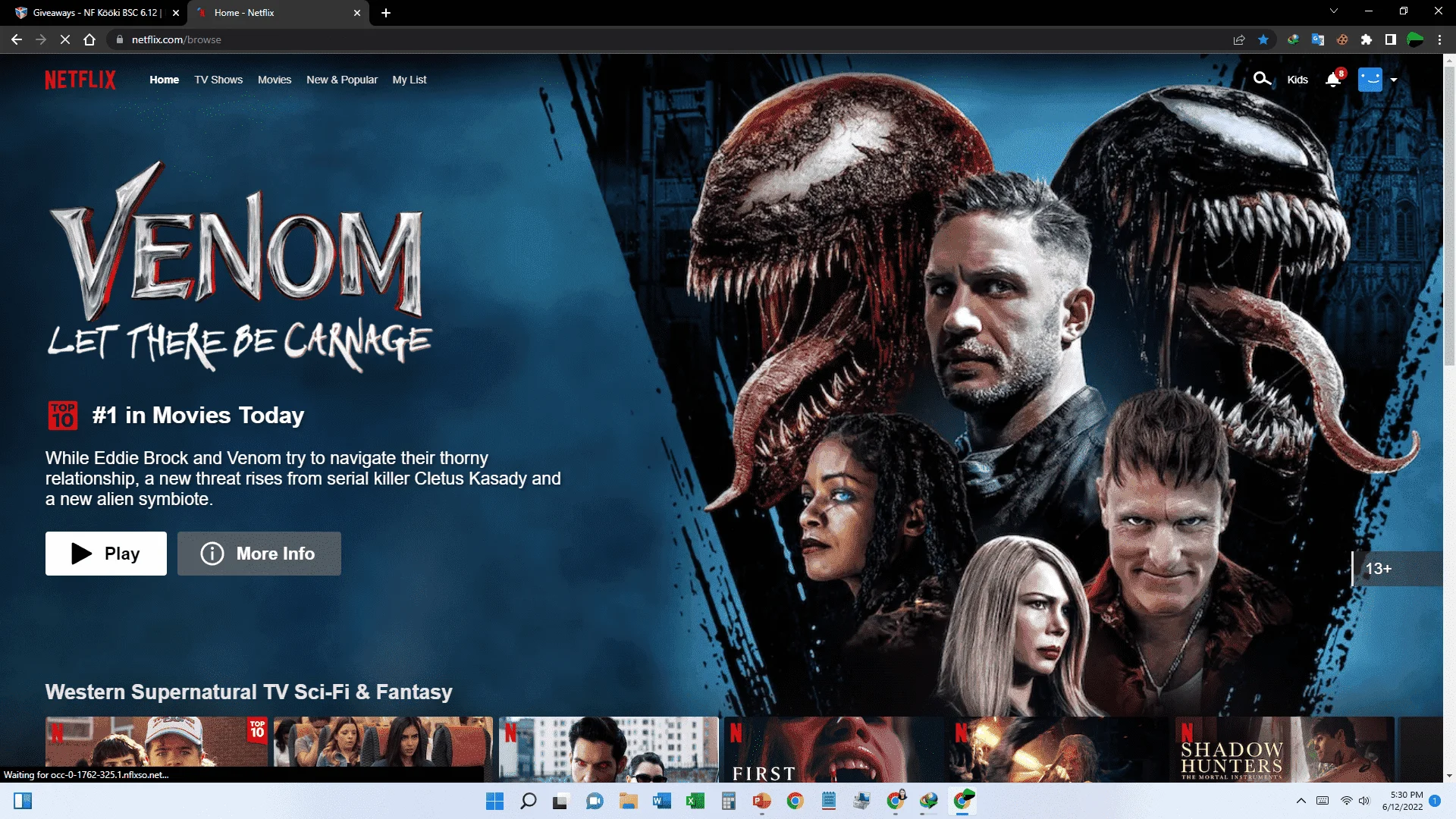
Task: Click the Netflix logo
Action: point(80,80)
